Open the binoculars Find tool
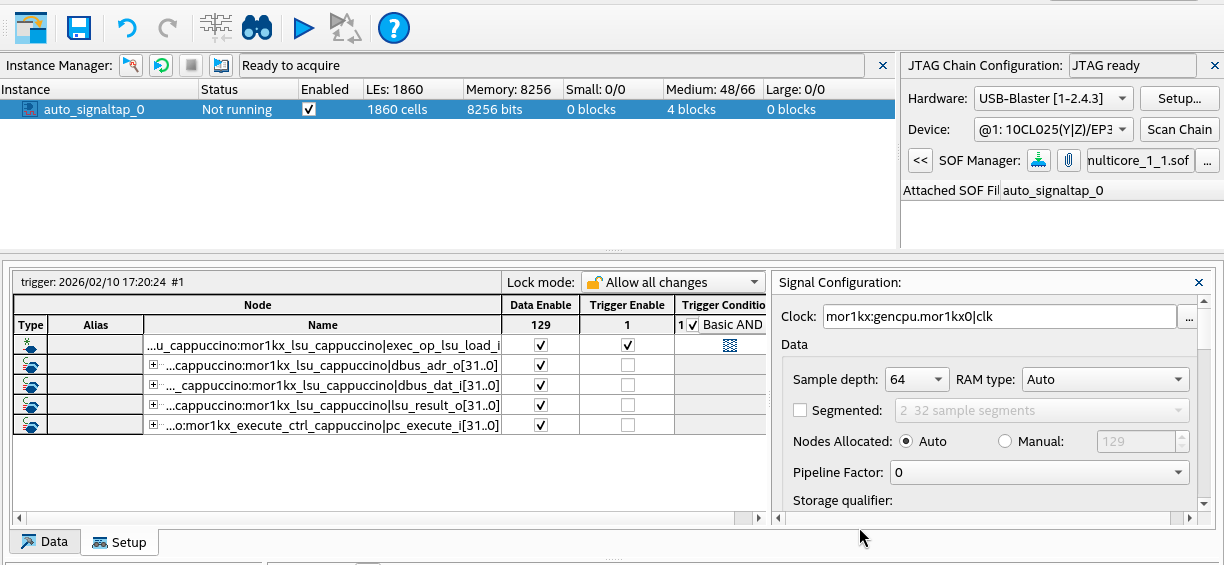 [x=257, y=28]
